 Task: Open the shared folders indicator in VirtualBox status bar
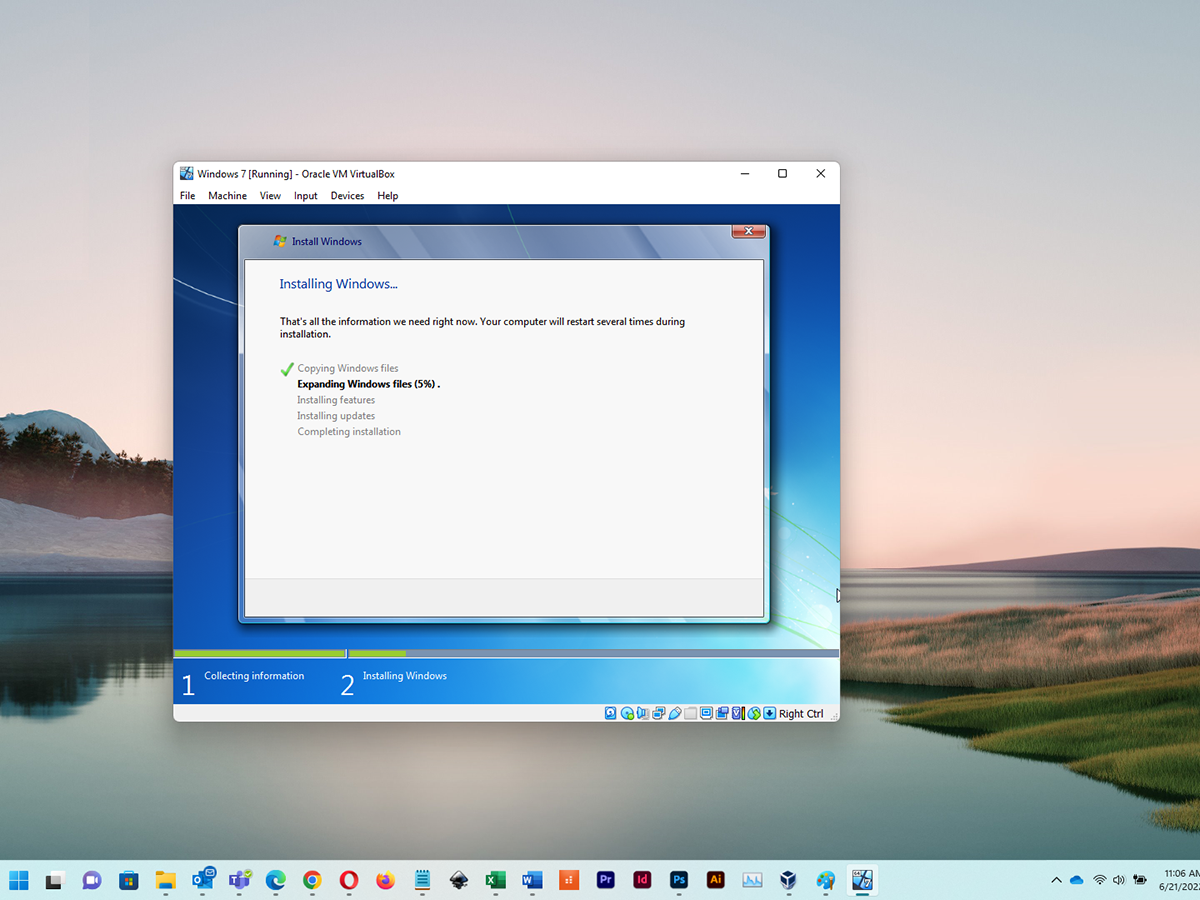tap(691, 713)
